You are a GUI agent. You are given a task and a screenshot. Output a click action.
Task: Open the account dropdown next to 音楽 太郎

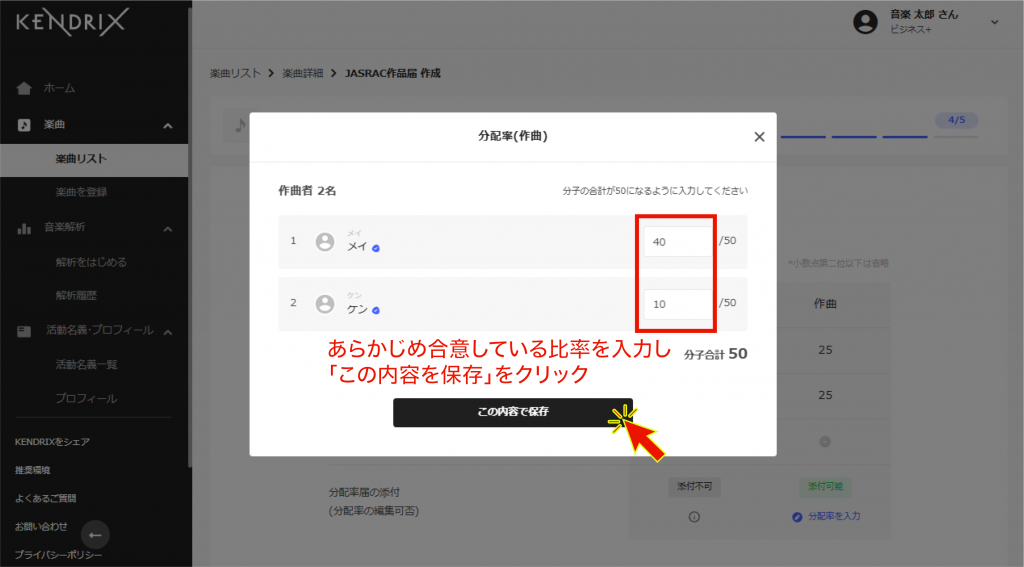click(994, 22)
